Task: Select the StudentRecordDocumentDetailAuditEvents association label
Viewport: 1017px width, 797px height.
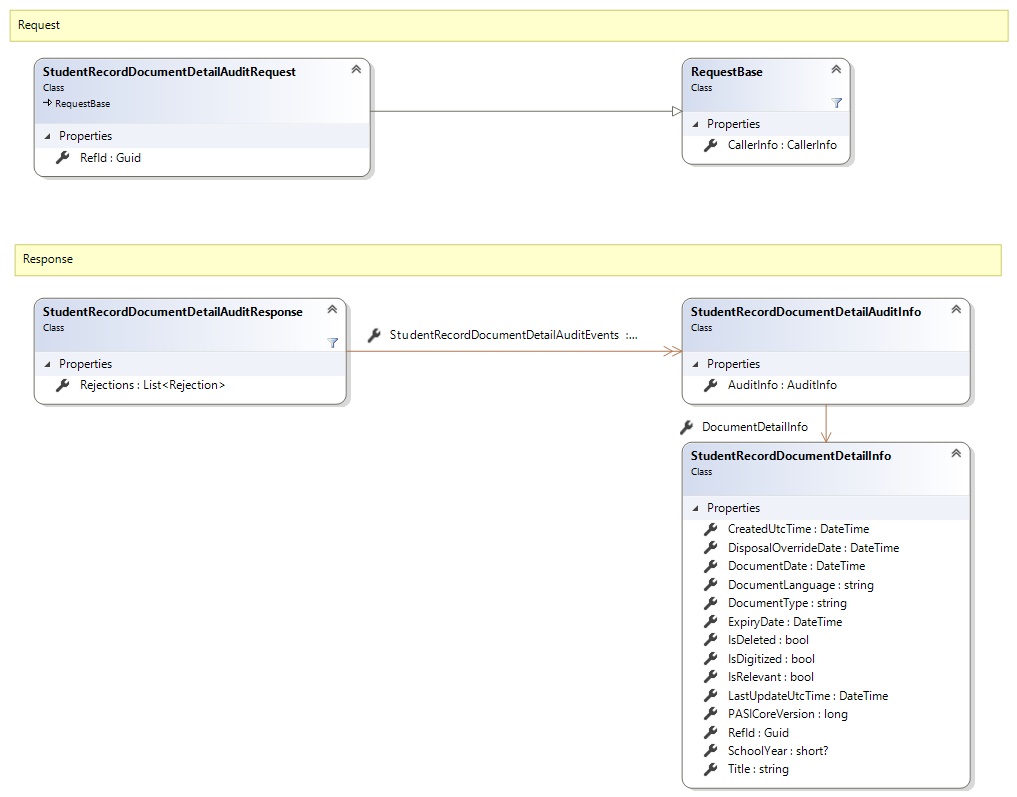Action: pyautogui.click(x=513, y=335)
